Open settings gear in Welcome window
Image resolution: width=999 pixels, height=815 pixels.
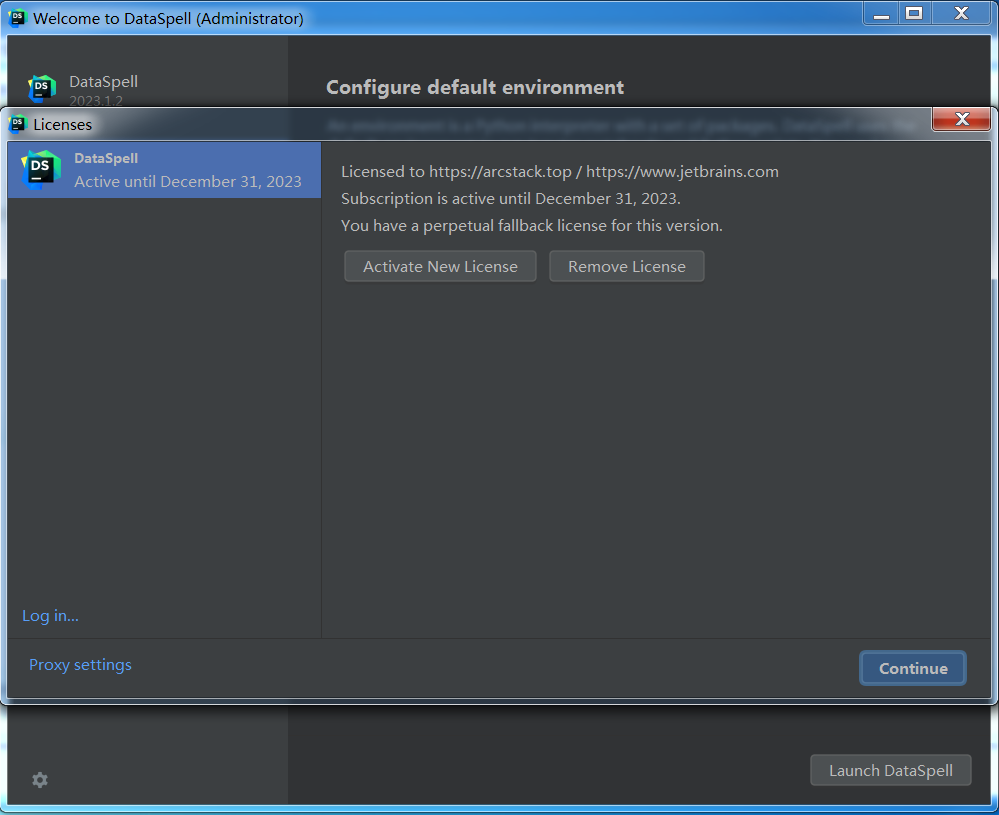click(x=40, y=780)
